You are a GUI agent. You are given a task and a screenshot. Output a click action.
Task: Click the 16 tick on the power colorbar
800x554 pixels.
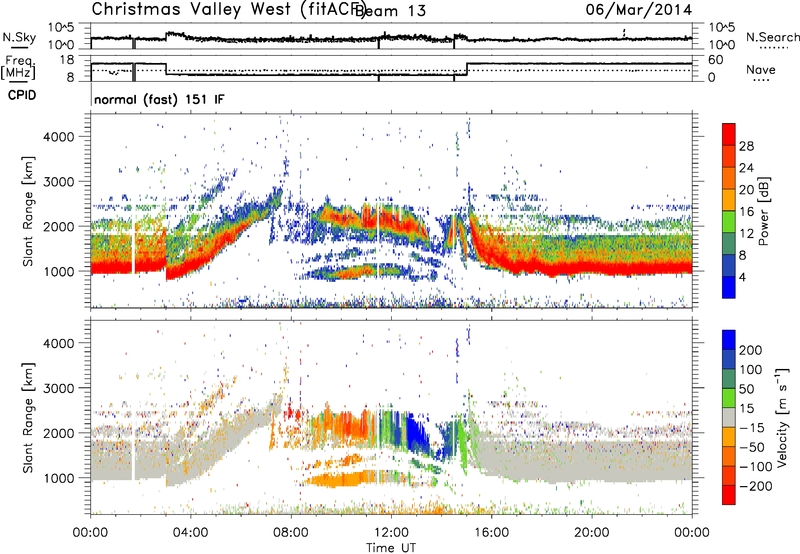click(746, 212)
